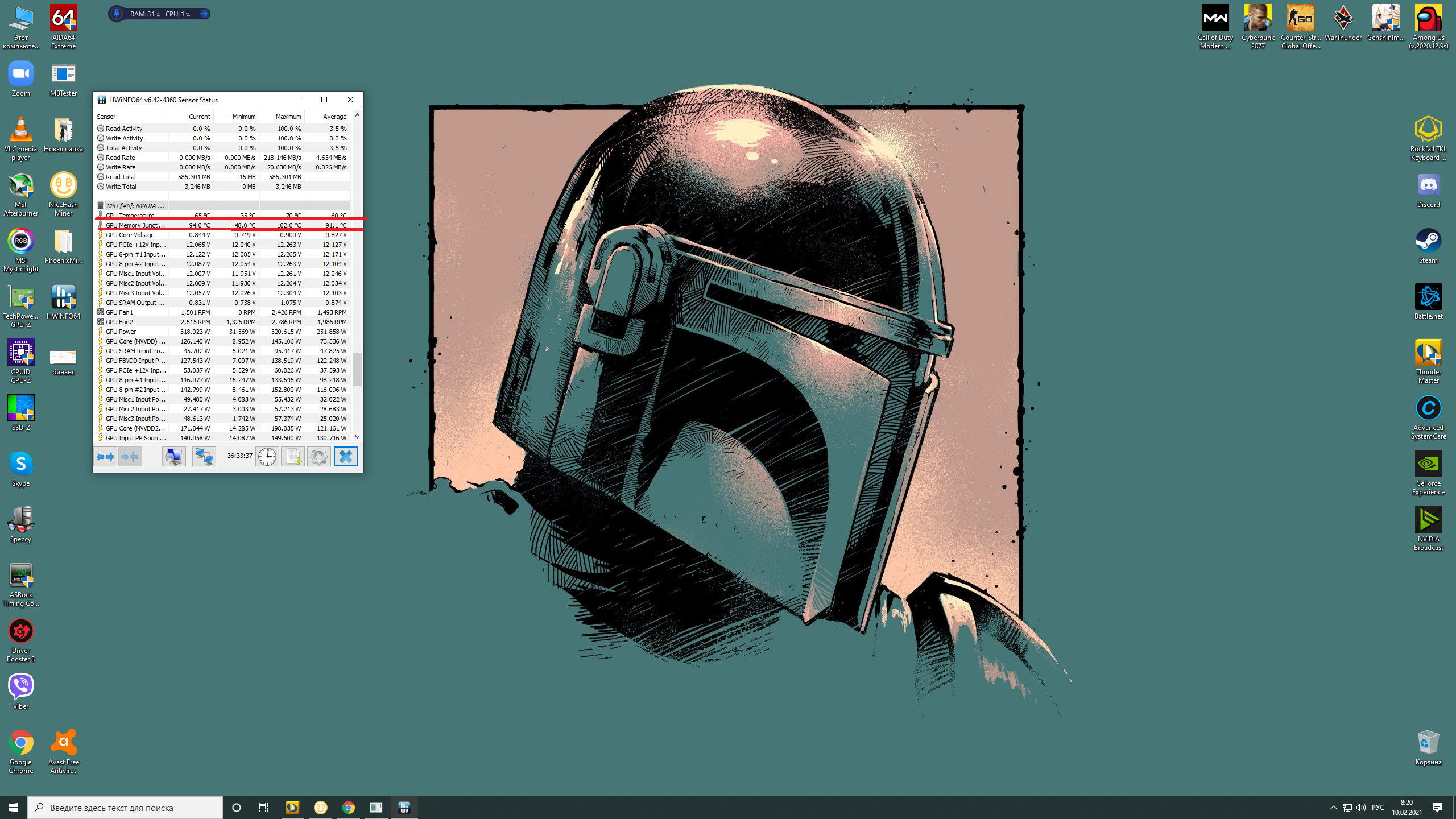
Task: Open HWiNFO sensor settings gear
Action: [x=319, y=457]
